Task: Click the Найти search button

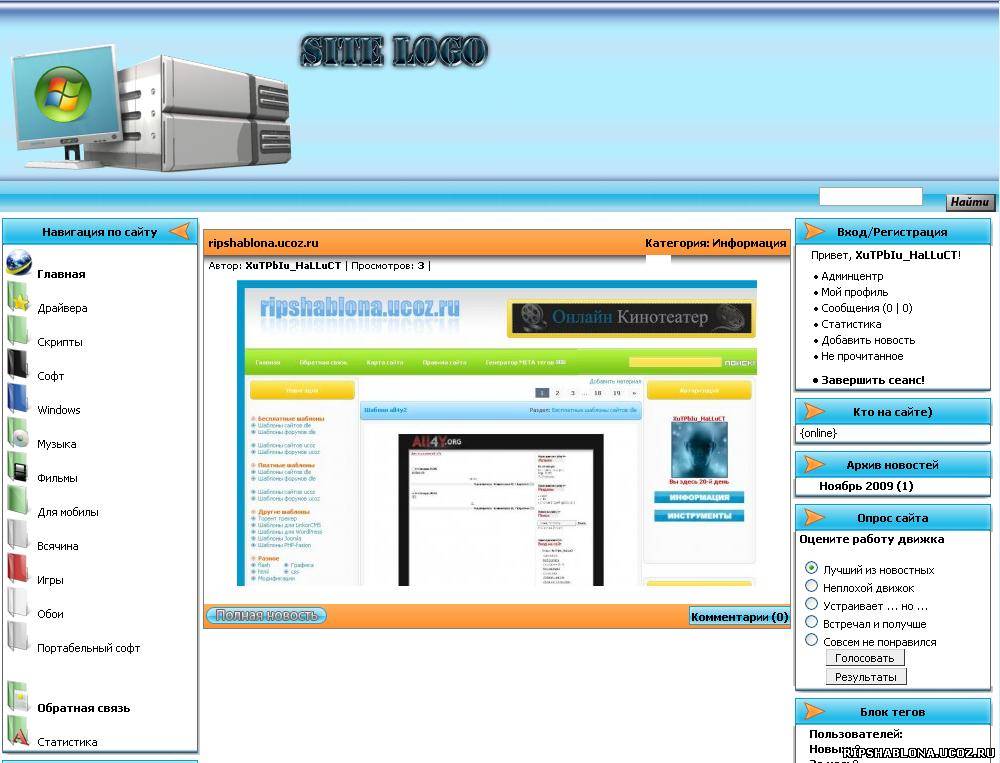Action: (969, 202)
